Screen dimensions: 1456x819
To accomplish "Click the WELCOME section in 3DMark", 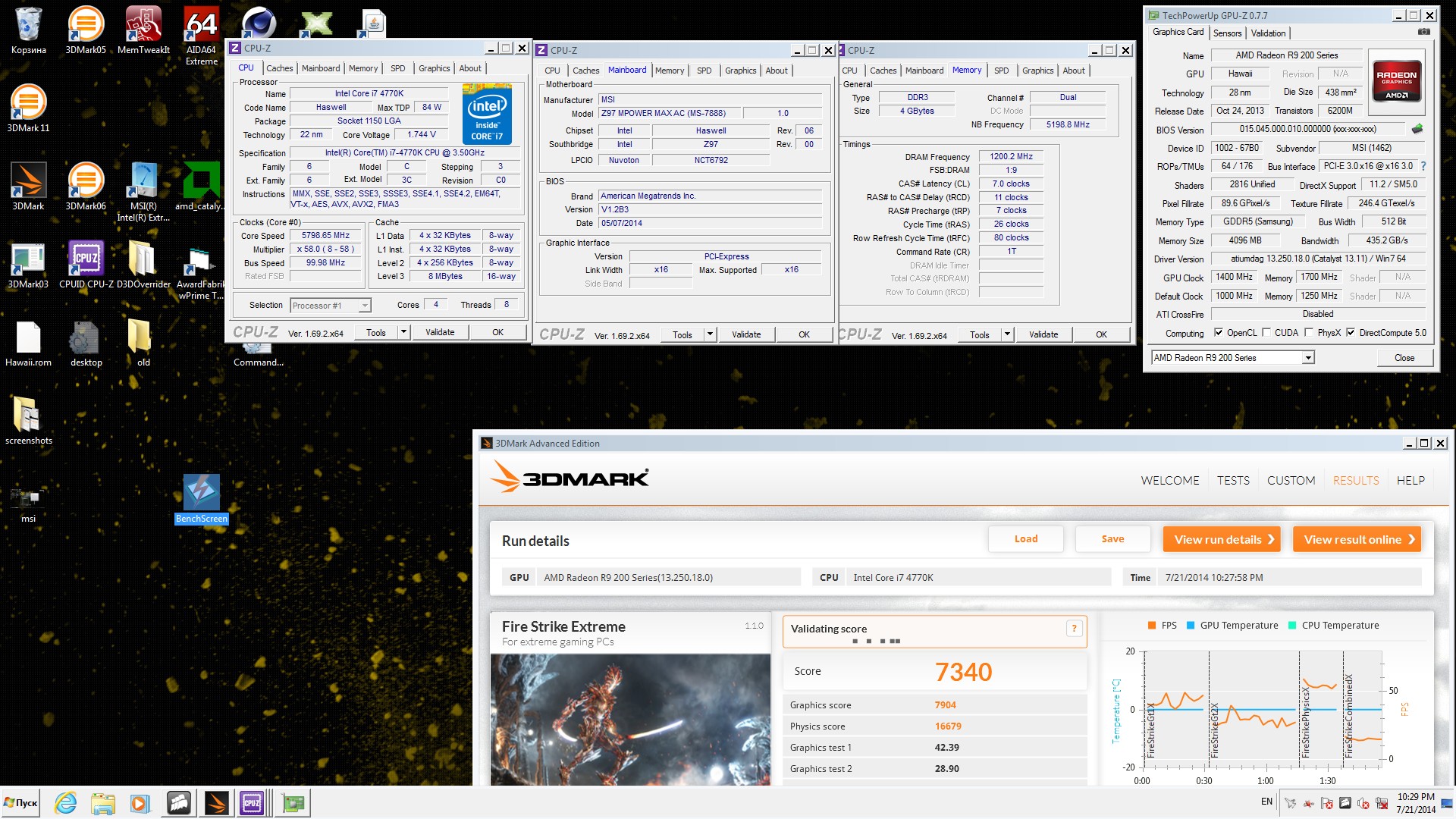I will tap(1170, 481).
